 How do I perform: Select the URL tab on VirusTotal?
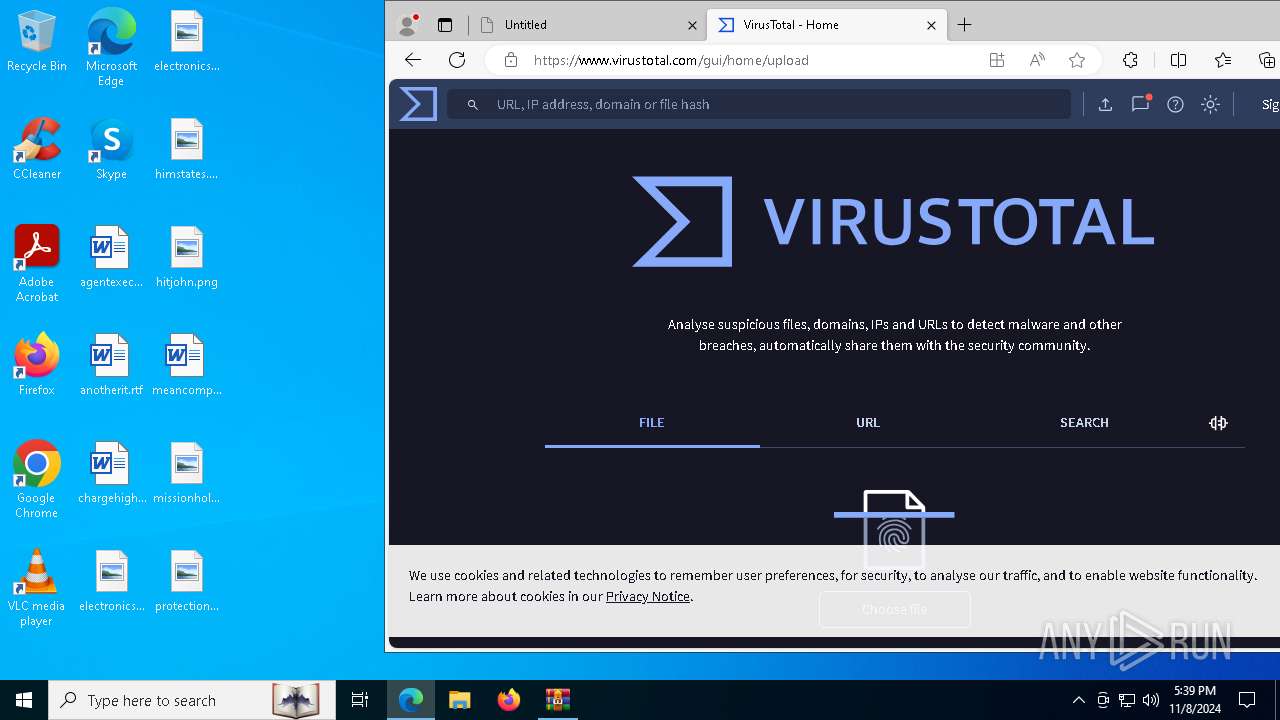click(868, 423)
